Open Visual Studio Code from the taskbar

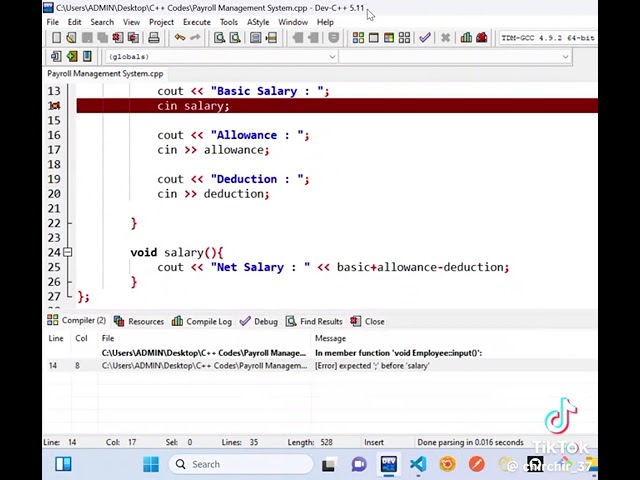pos(418,464)
